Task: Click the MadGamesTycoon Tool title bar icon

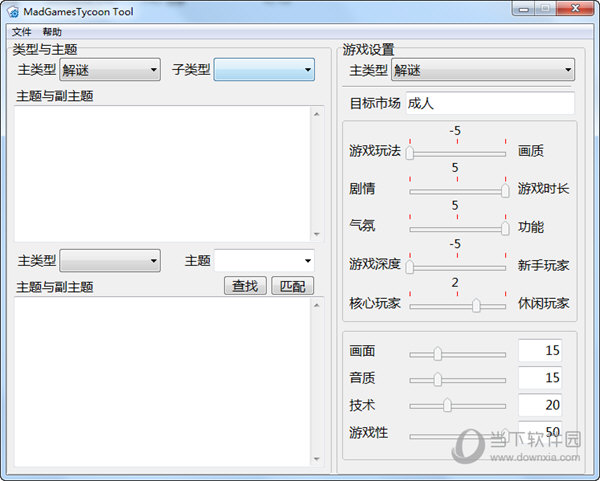Action: point(13,12)
